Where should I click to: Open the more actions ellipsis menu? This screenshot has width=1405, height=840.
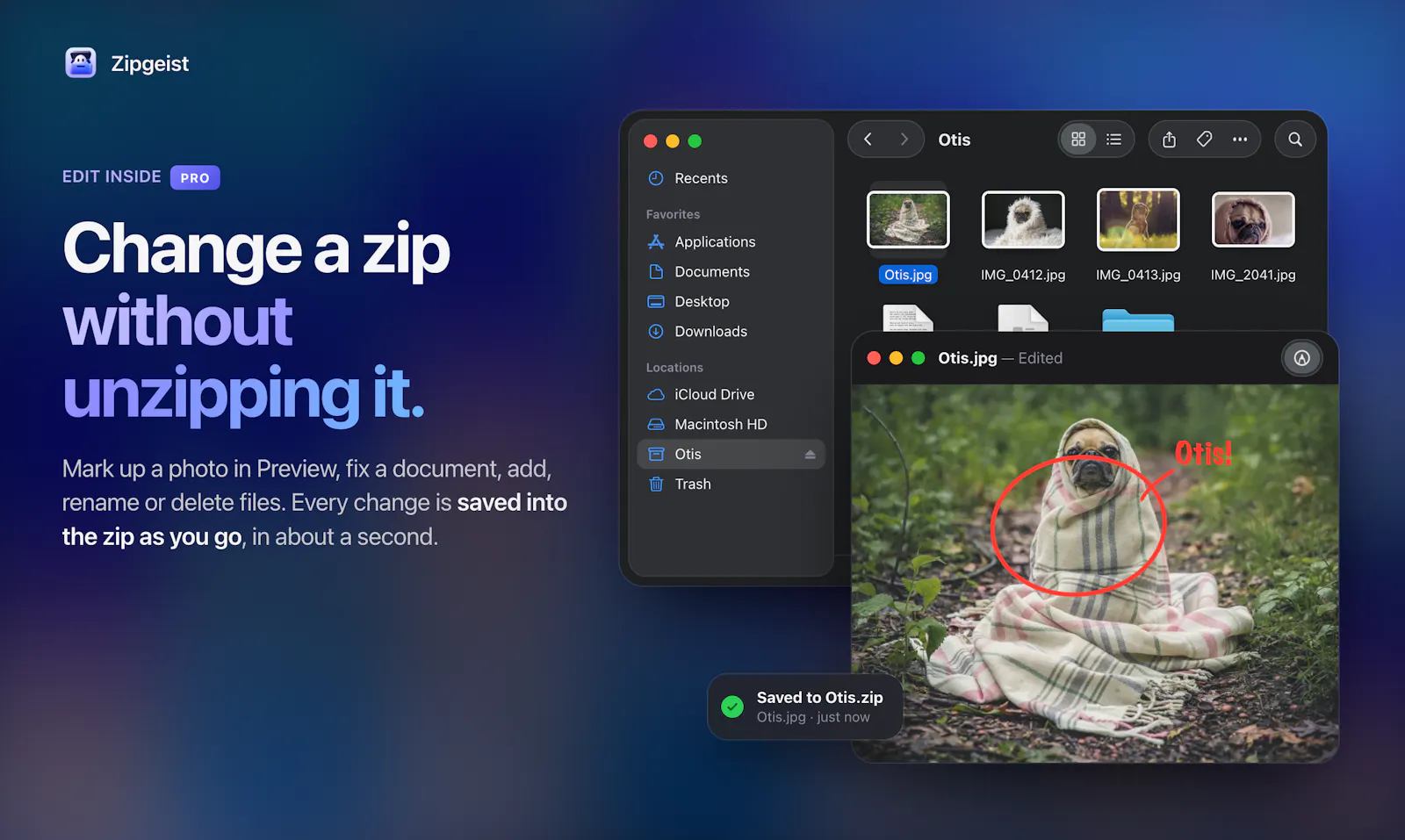point(1239,140)
